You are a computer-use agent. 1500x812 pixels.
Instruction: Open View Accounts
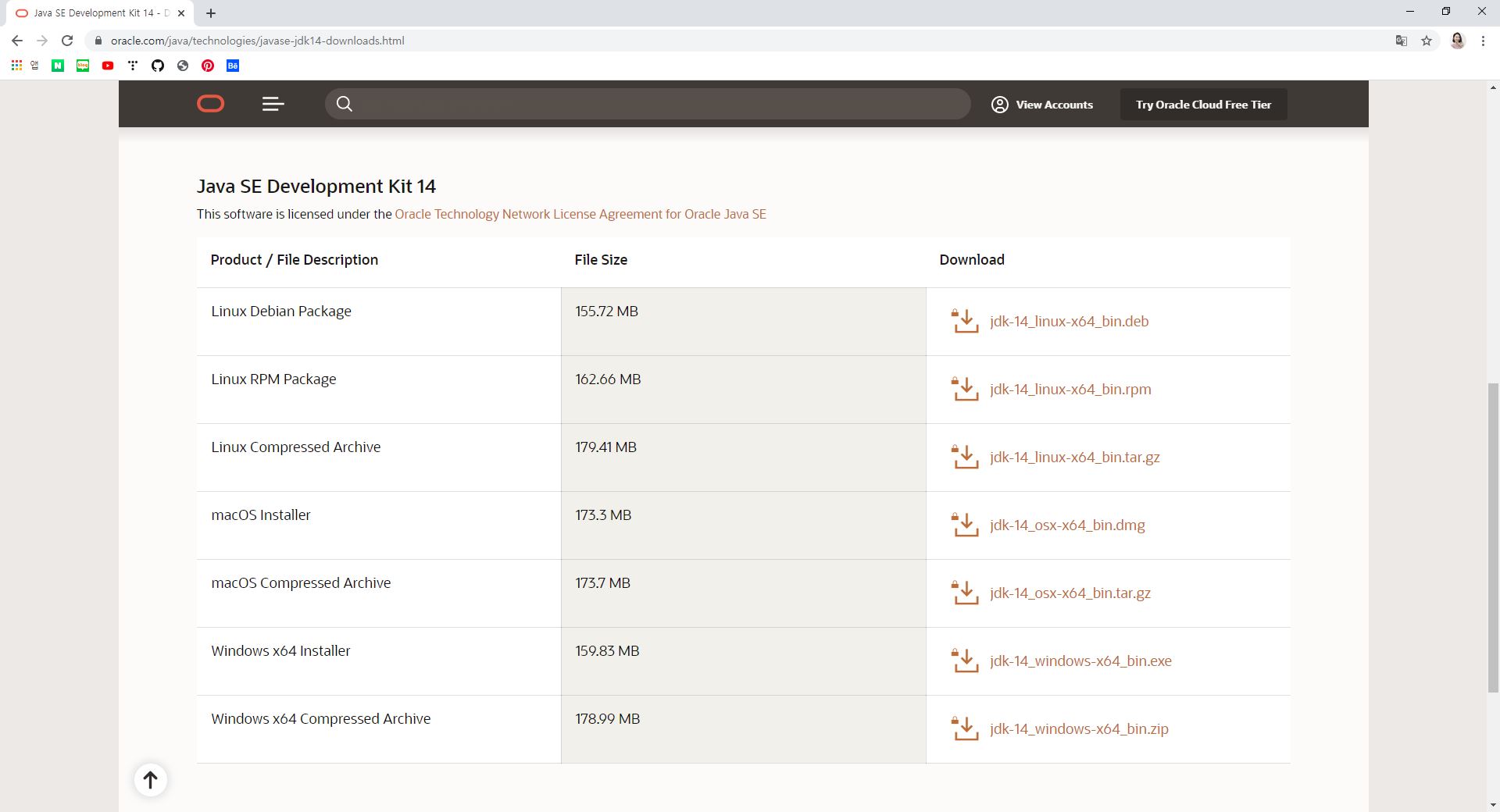(x=1042, y=105)
